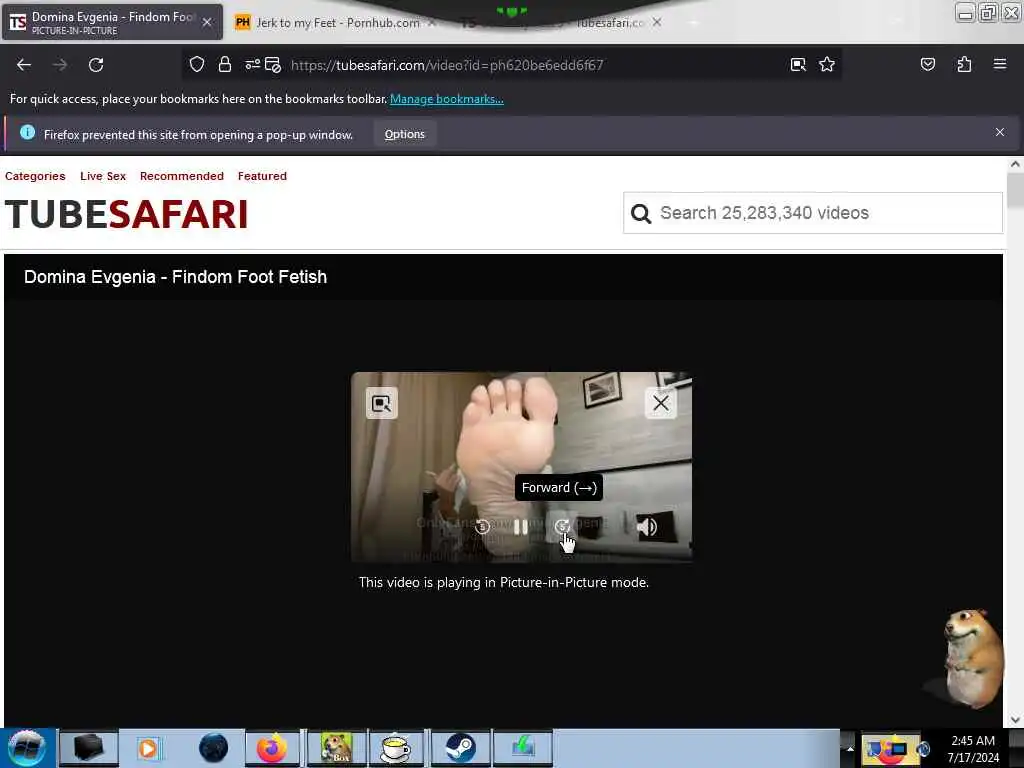Open the green arrow taskbar icon
This screenshot has height=768, width=1024.
pyautogui.click(x=523, y=748)
